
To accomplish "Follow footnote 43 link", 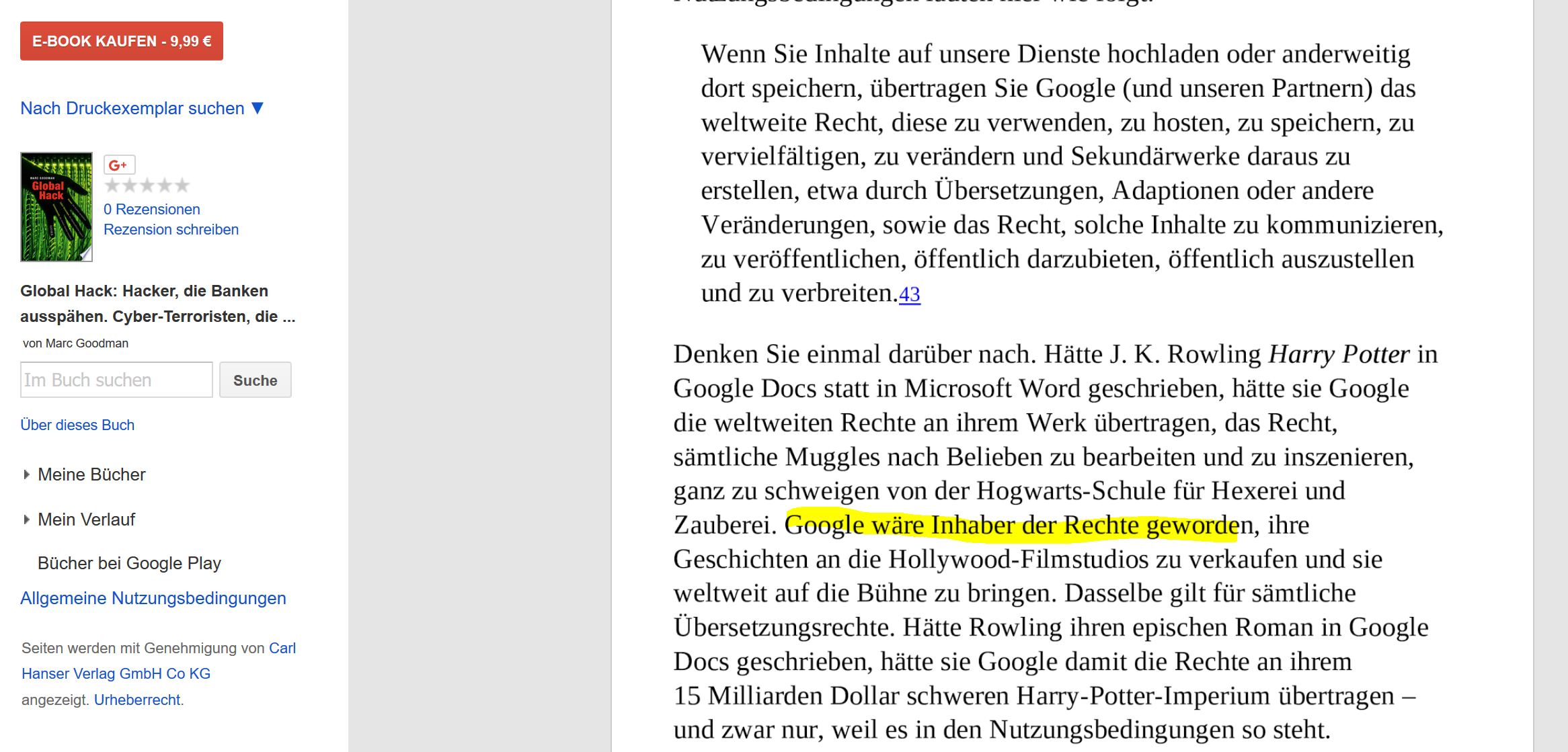I will click(x=910, y=294).
